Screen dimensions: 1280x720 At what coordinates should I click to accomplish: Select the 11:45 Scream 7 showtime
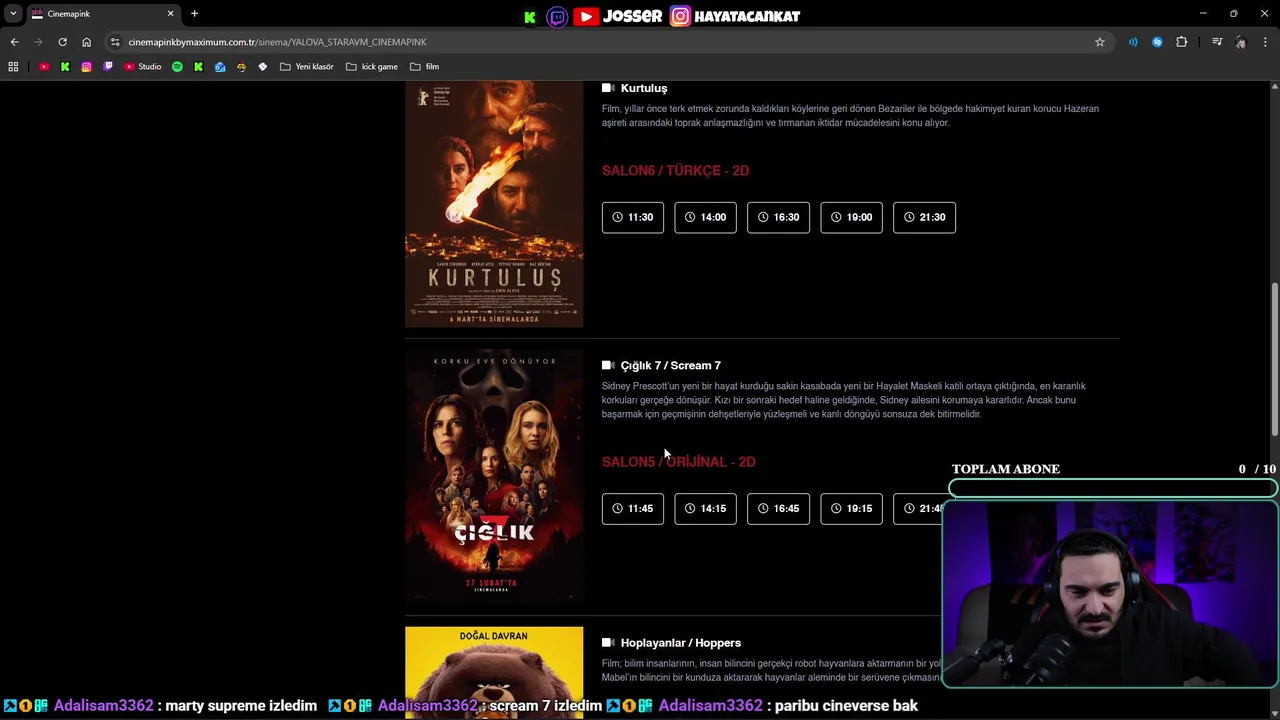coord(633,508)
